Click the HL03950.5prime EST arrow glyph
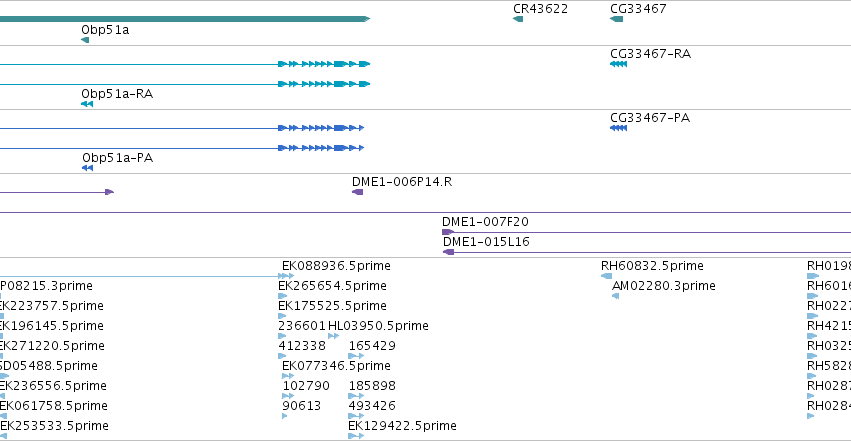Viewport: 851px width, 441px height. (x=333, y=336)
